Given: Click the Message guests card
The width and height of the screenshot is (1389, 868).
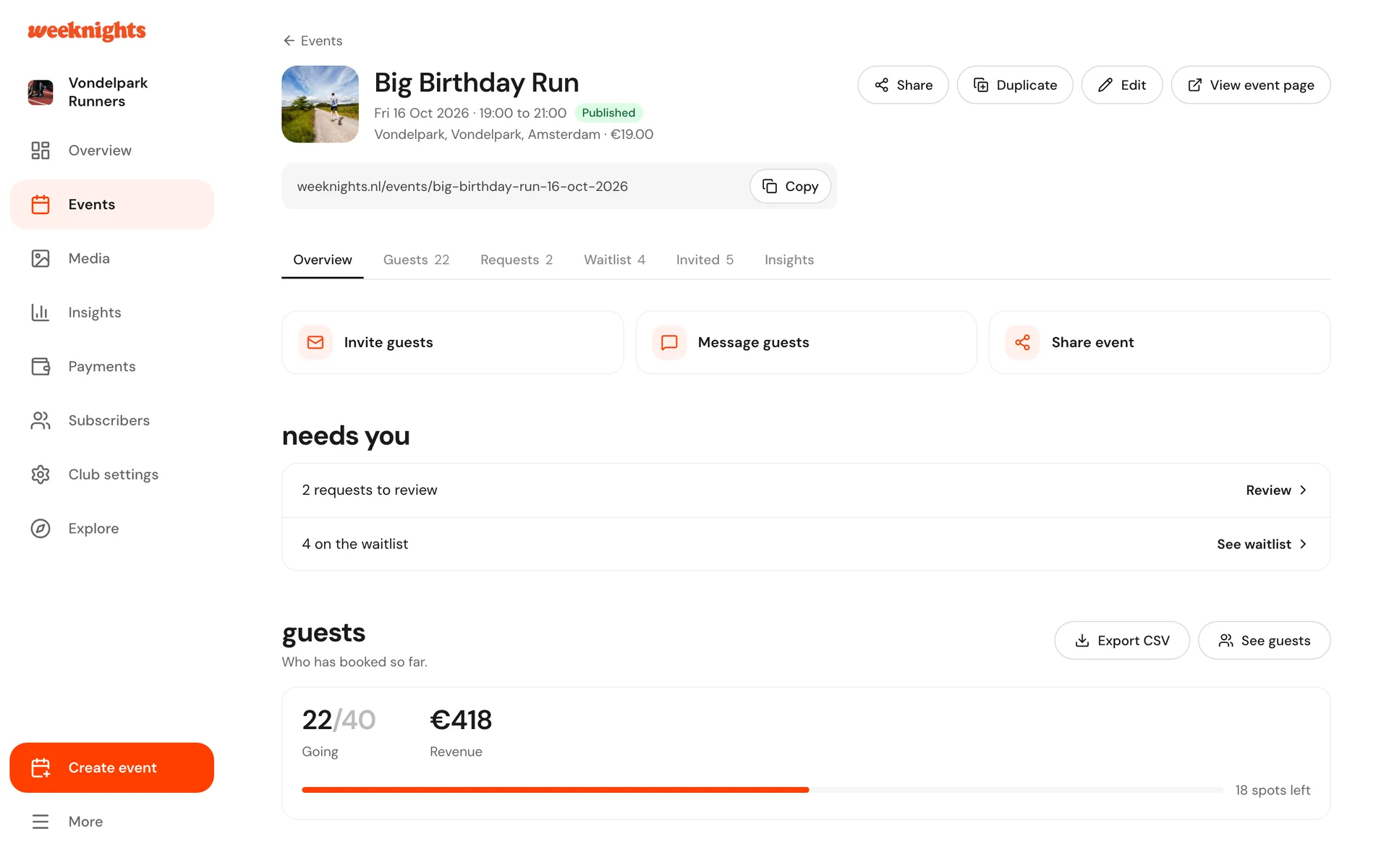Looking at the screenshot, I should point(806,342).
